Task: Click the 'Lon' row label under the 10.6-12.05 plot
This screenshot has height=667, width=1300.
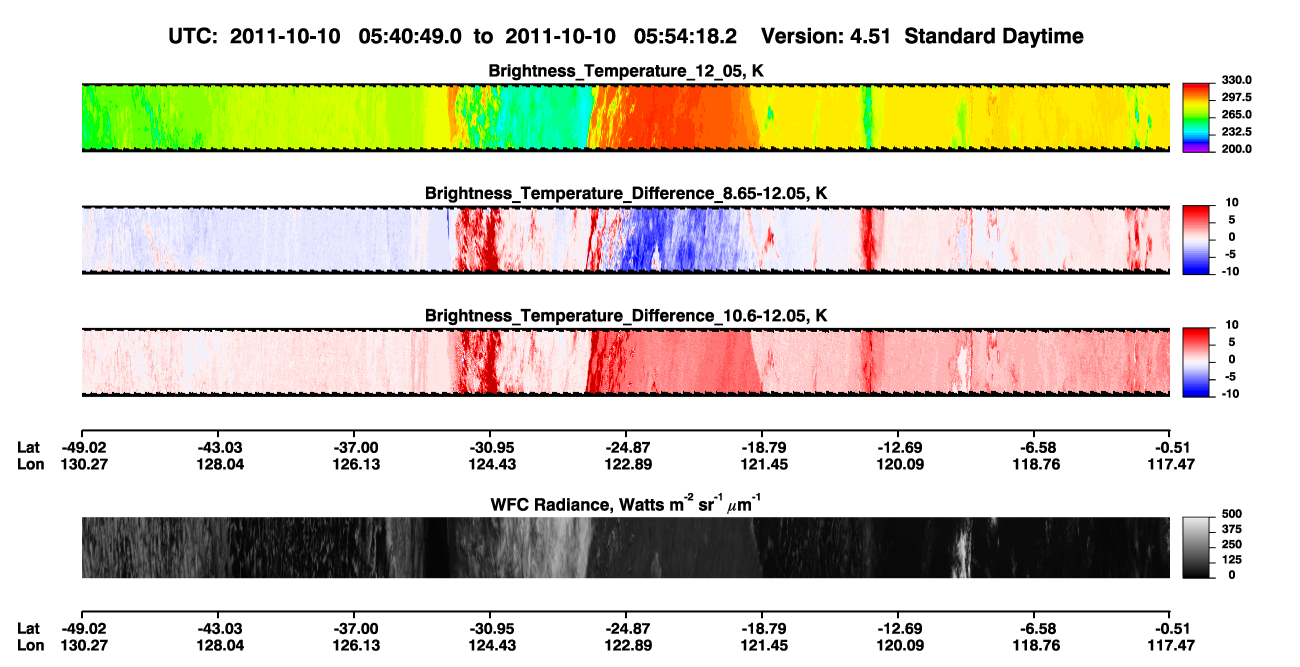Action: [30, 464]
